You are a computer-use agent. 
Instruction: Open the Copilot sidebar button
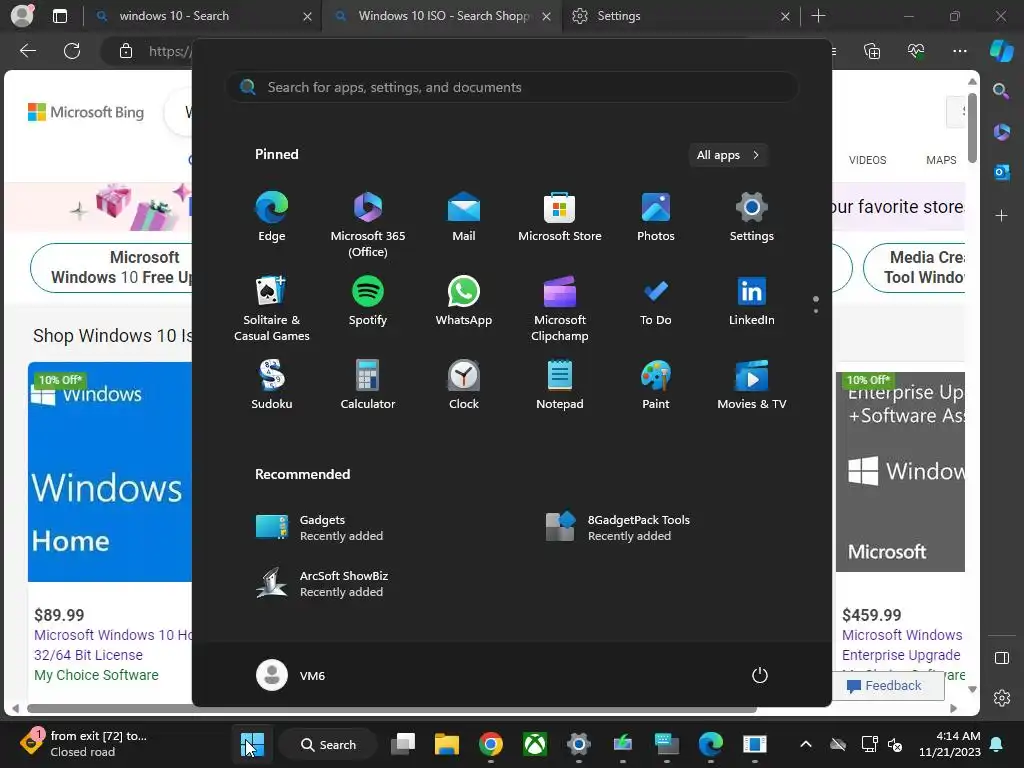[1001, 51]
